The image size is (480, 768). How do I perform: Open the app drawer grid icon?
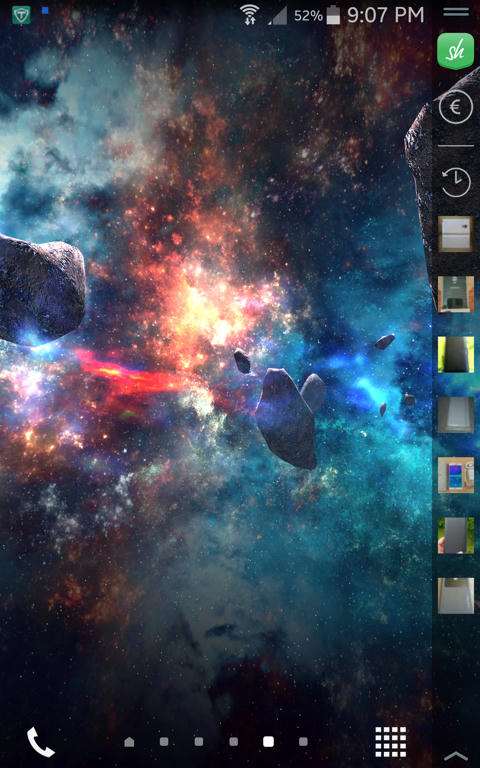point(390,742)
